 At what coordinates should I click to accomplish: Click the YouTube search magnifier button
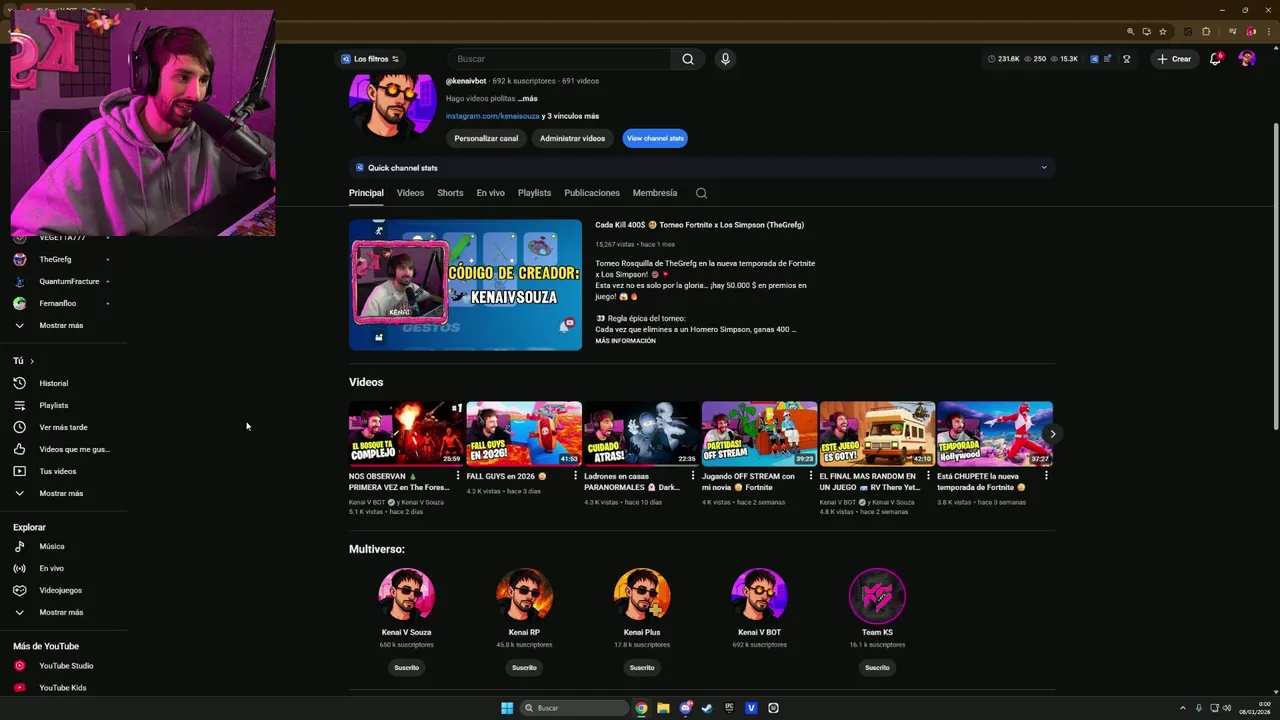688,59
